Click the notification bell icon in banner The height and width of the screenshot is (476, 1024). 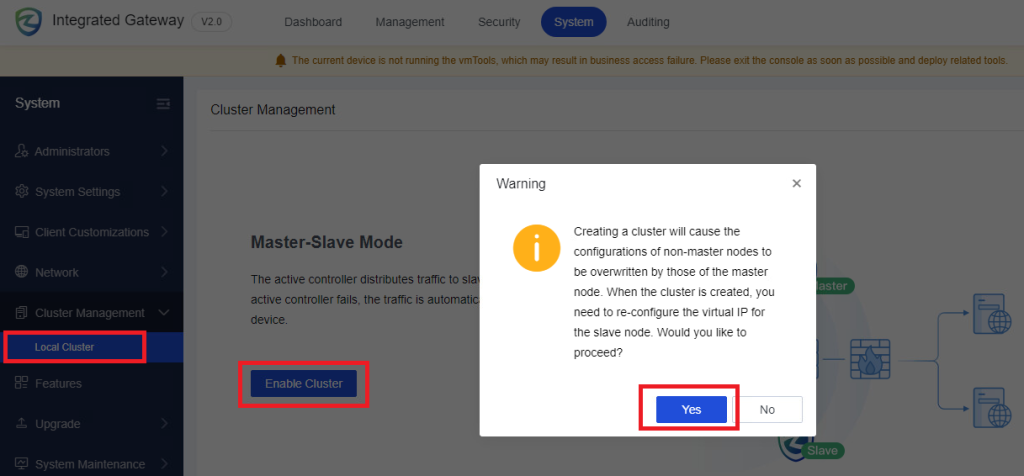point(281,61)
